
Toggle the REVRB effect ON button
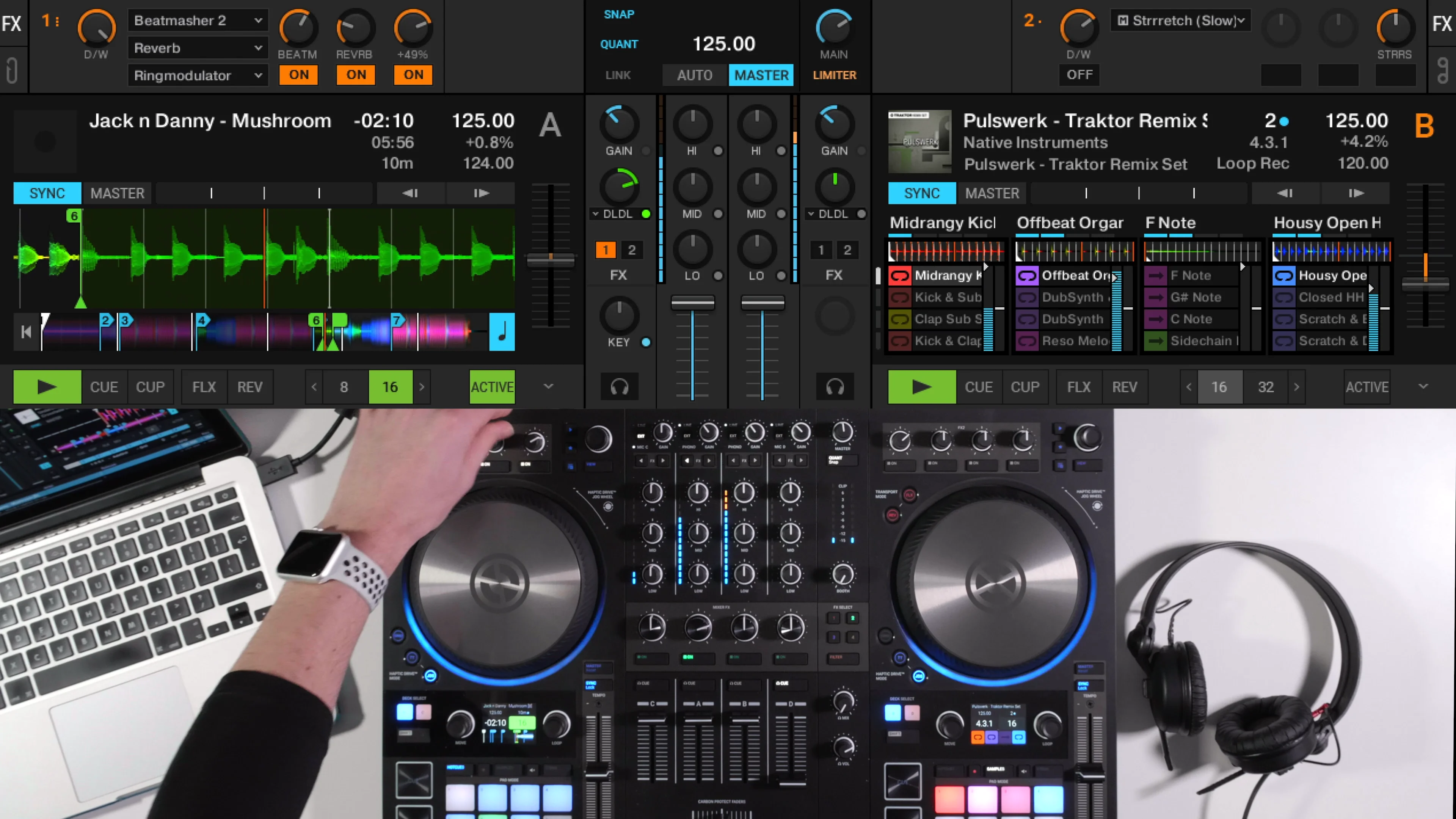pyautogui.click(x=356, y=75)
